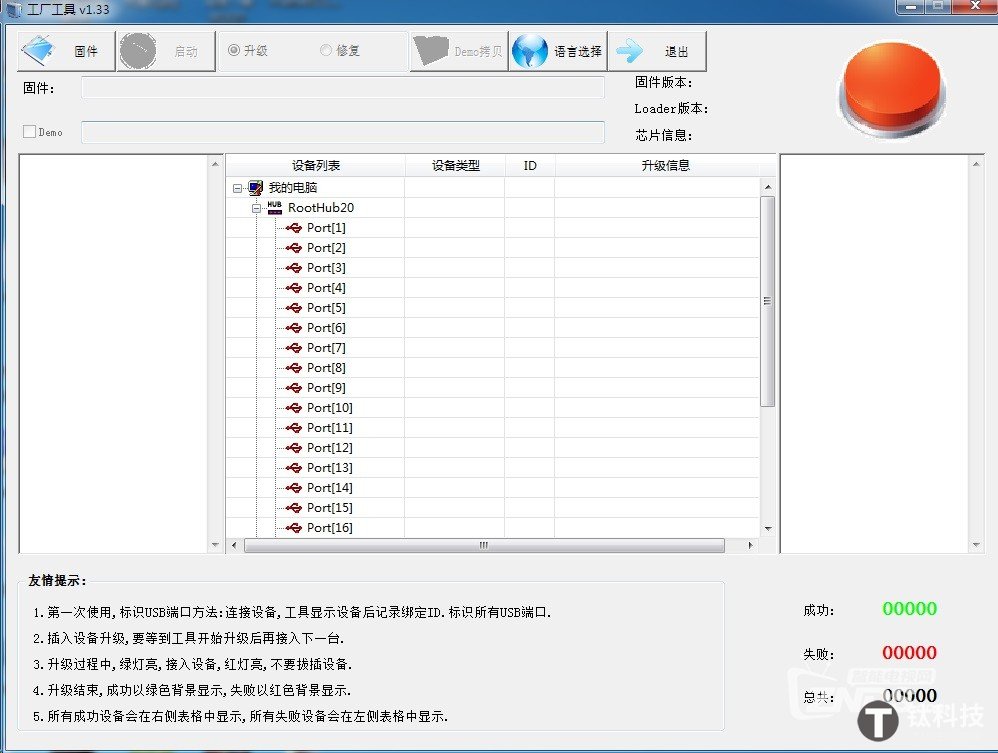The width and height of the screenshot is (998, 753).
Task: Click the 我的电脑 computer icon
Action: (x=256, y=188)
